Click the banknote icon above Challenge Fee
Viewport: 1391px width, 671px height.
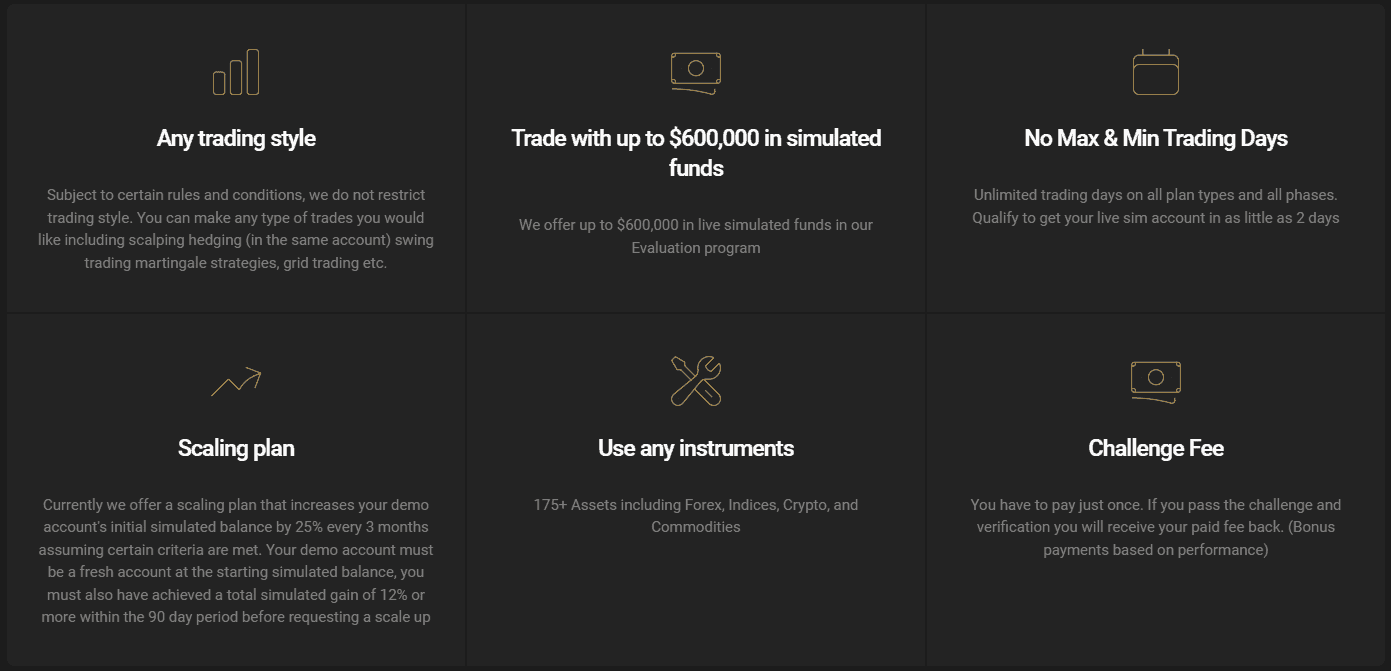click(1155, 381)
